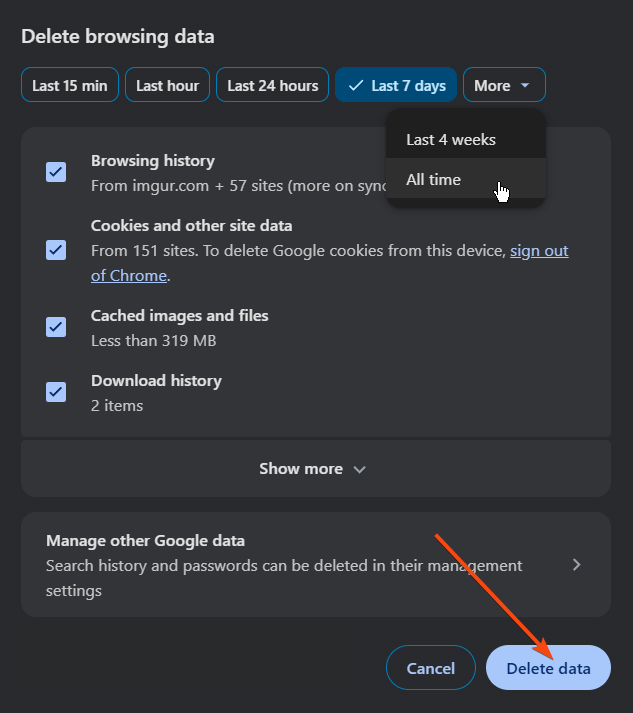Untick the Download history checkbox
Viewport: 633px width, 713px height.
point(56,392)
